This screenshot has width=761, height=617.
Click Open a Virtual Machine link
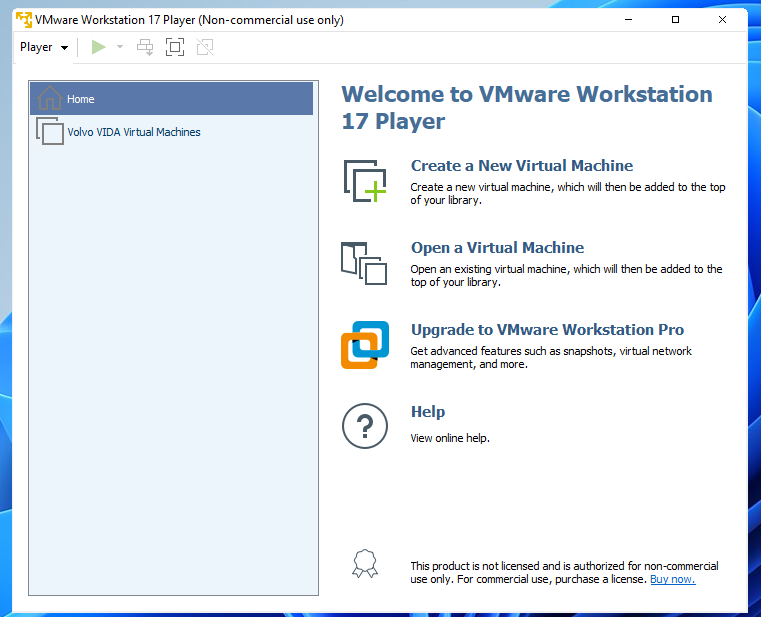[x=497, y=248]
